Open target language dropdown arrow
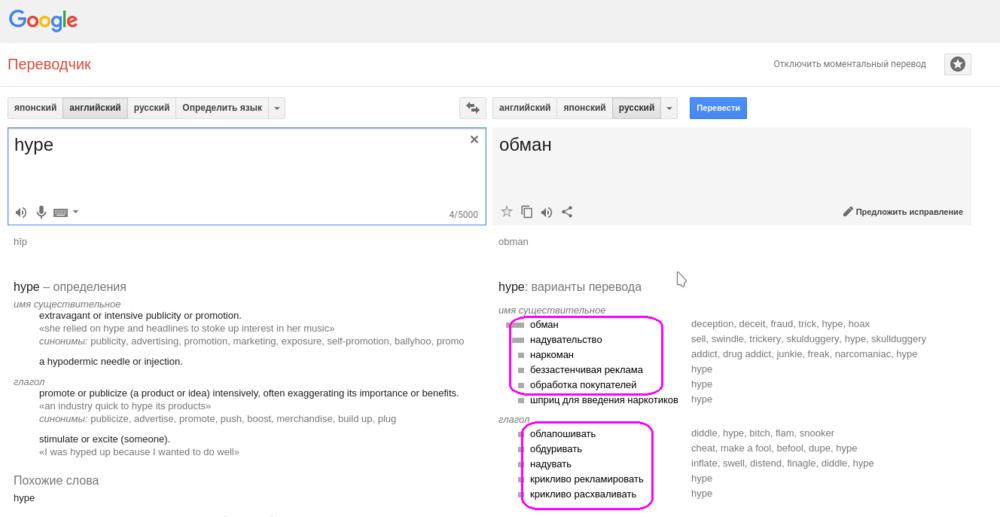The image size is (1000, 517). coord(669,108)
